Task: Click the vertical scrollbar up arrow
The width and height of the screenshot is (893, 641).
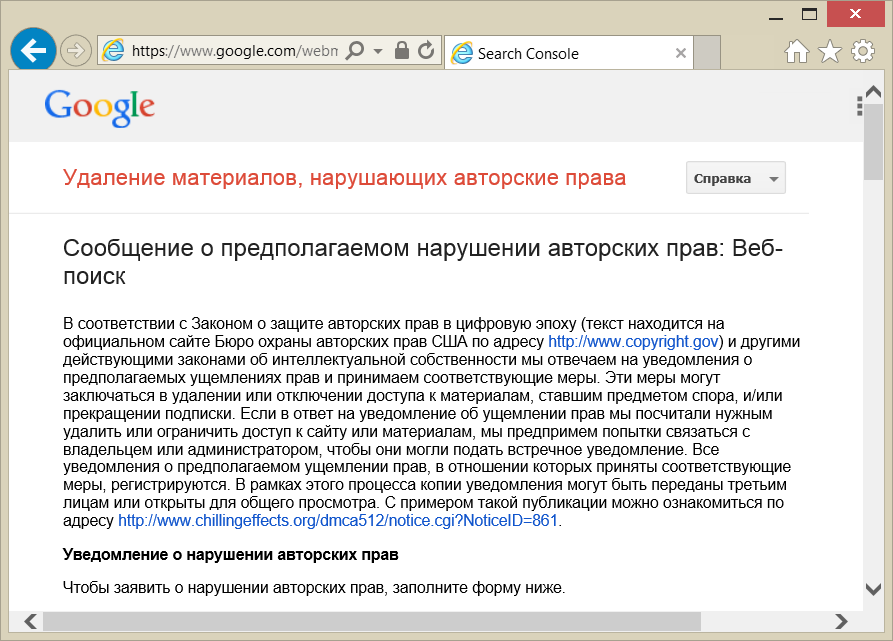Action: 873,91
